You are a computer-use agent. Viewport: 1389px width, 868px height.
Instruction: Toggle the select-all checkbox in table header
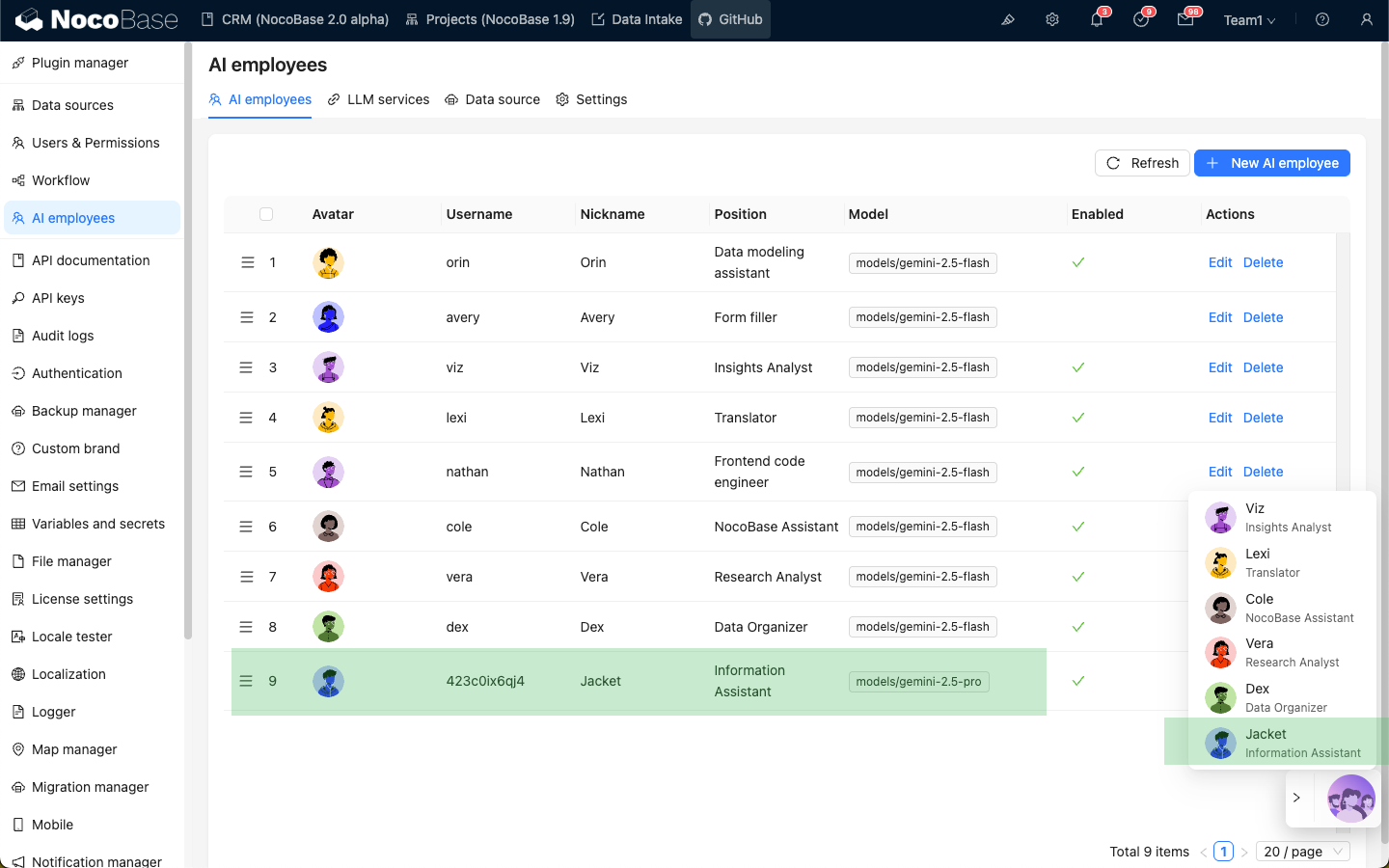(266, 214)
